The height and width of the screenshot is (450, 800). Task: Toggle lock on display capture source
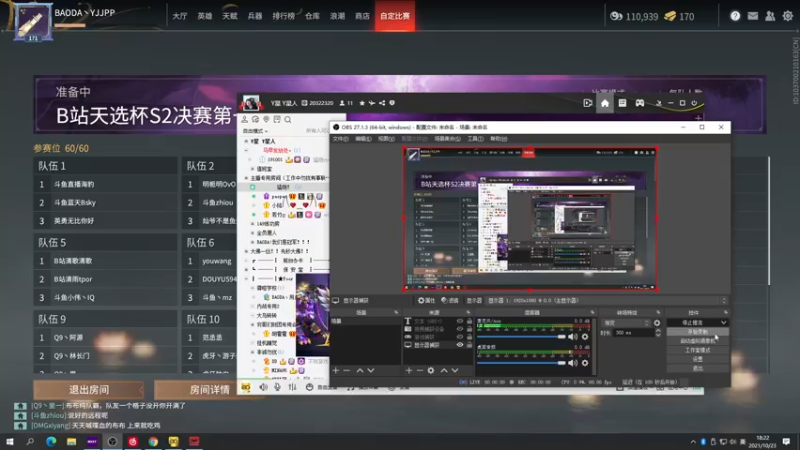[469, 345]
